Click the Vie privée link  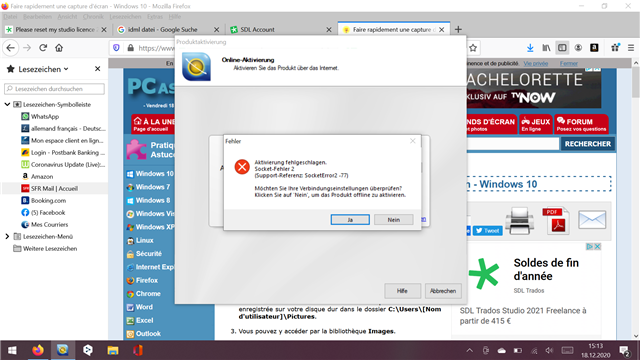tap(536, 63)
